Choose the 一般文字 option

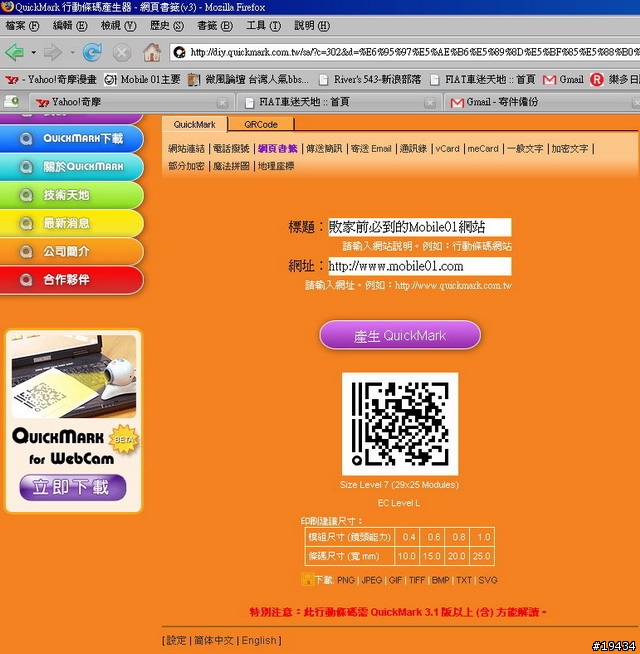pos(525,148)
